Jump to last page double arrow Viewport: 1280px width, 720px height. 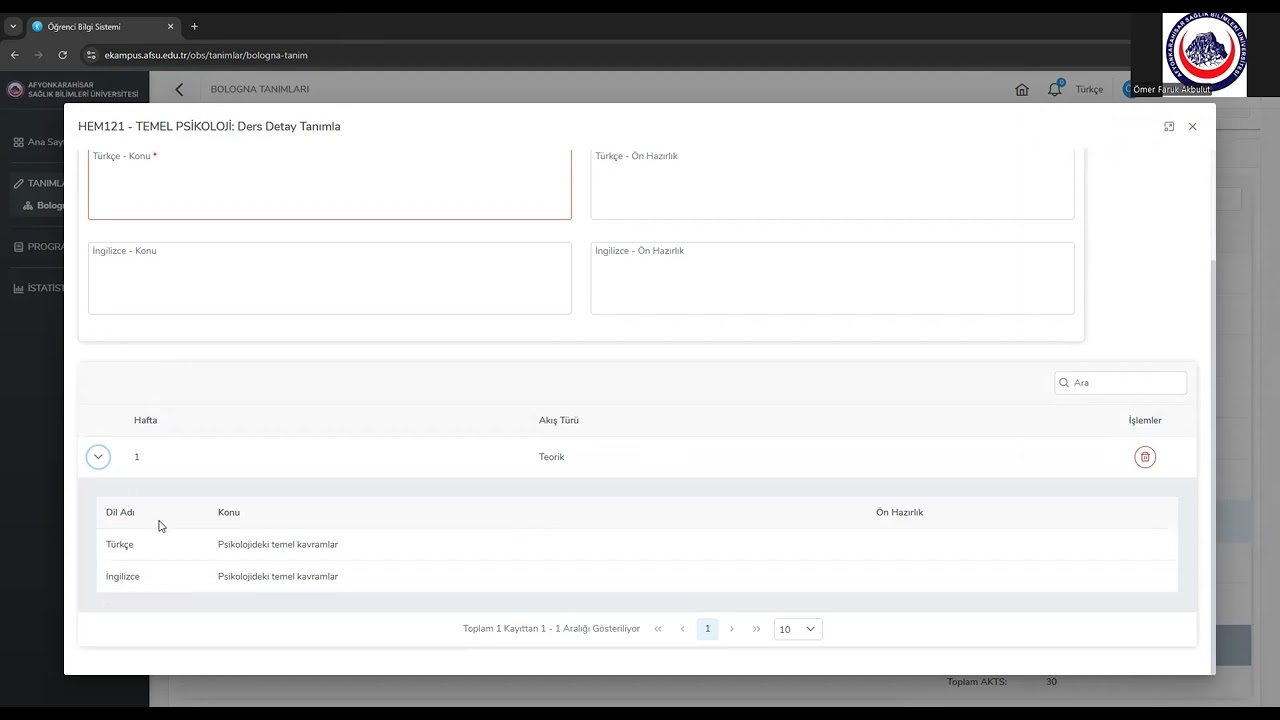756,629
